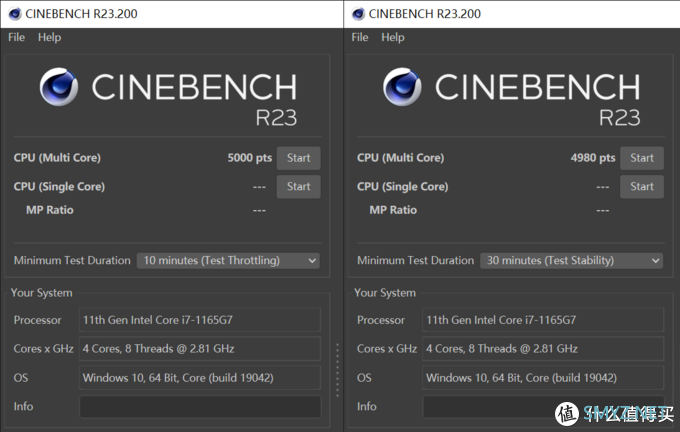680x432 pixels.
Task: Click CPU (Single Core) label in right window
Action: coord(403,187)
